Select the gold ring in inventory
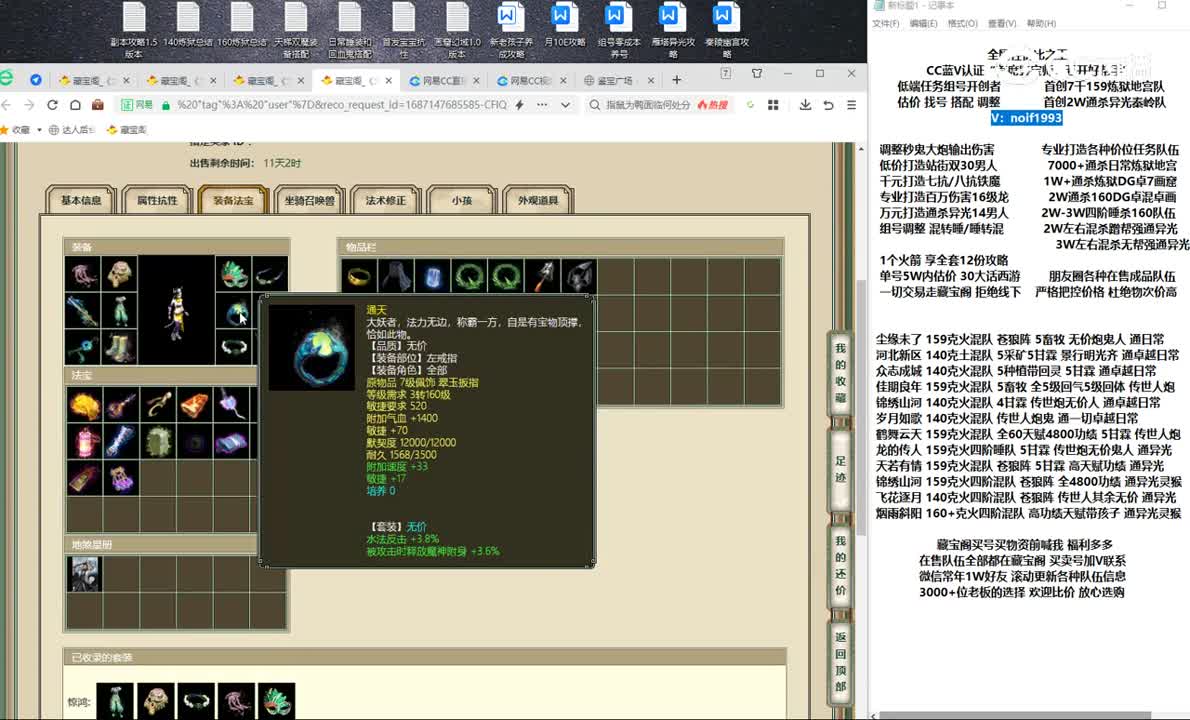 tap(358, 276)
